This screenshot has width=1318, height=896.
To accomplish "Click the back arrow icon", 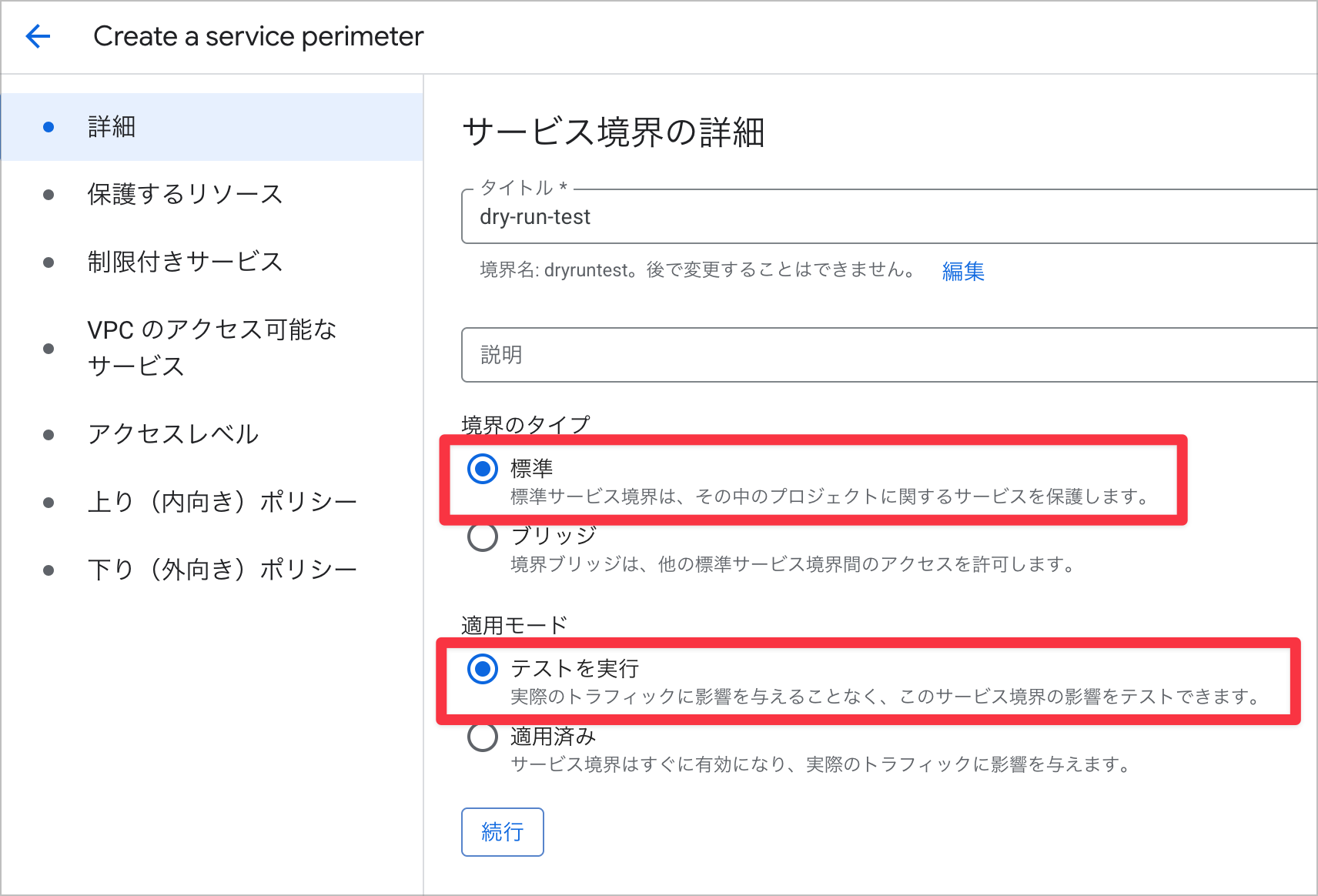I will [38, 36].
